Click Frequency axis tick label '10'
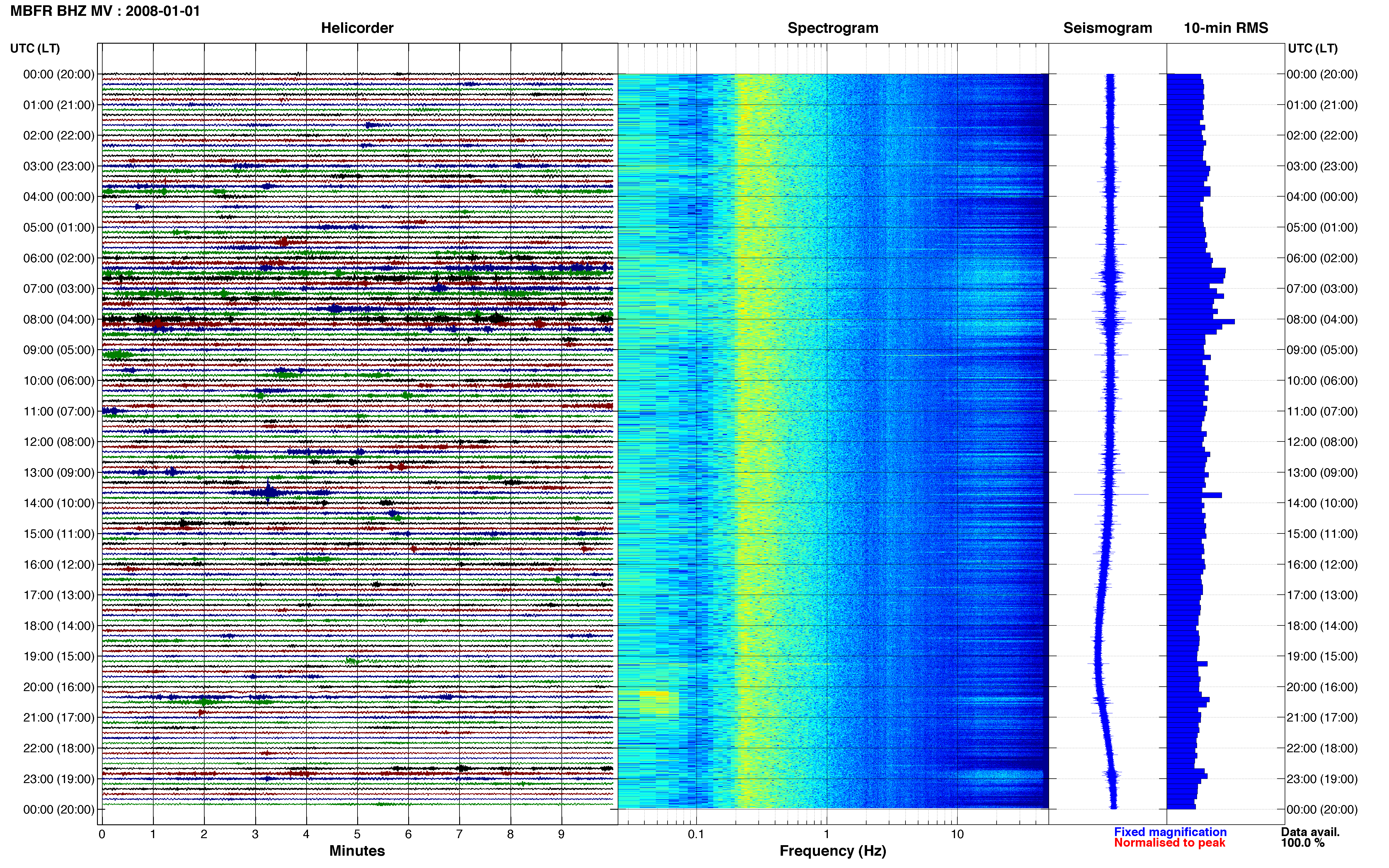 pyautogui.click(x=957, y=834)
